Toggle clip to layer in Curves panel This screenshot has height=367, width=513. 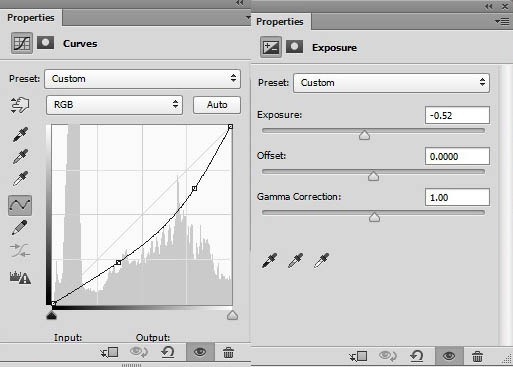coord(110,352)
